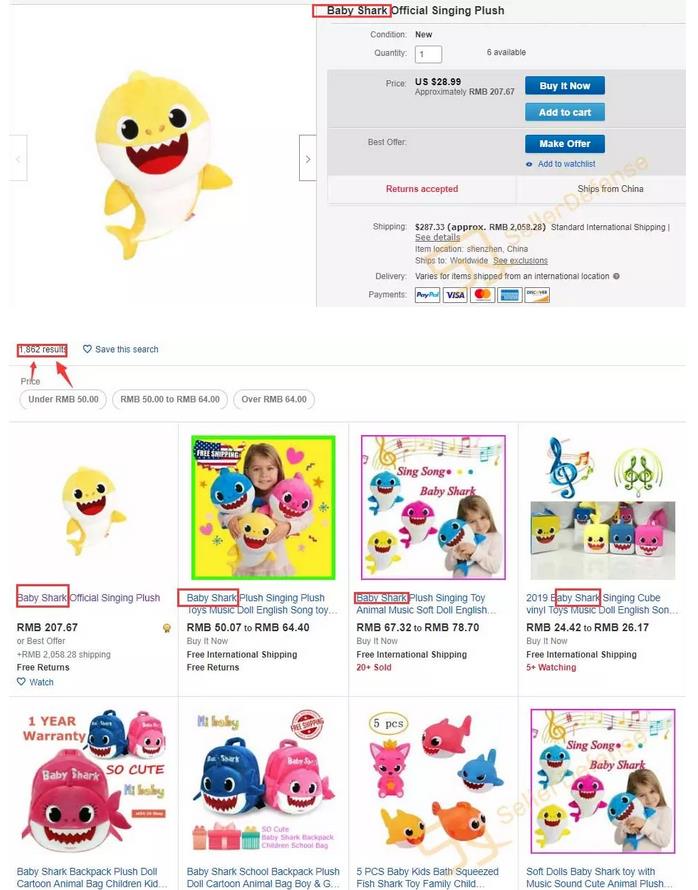Click the Watch heart under first listing
This screenshot has width=698, height=890.
tap(21, 682)
